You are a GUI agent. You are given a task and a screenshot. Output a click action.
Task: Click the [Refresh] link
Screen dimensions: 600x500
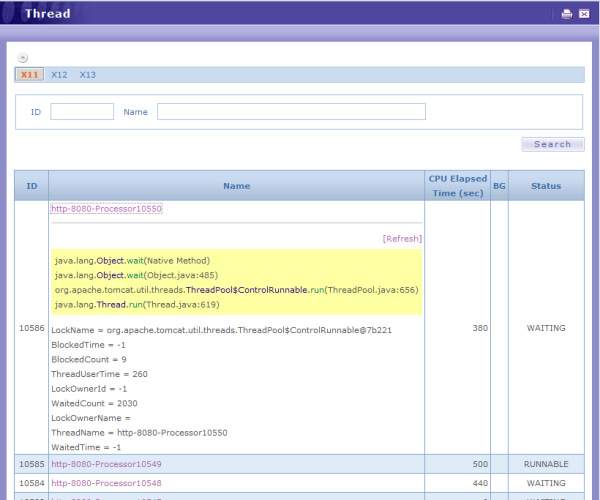[402, 239]
